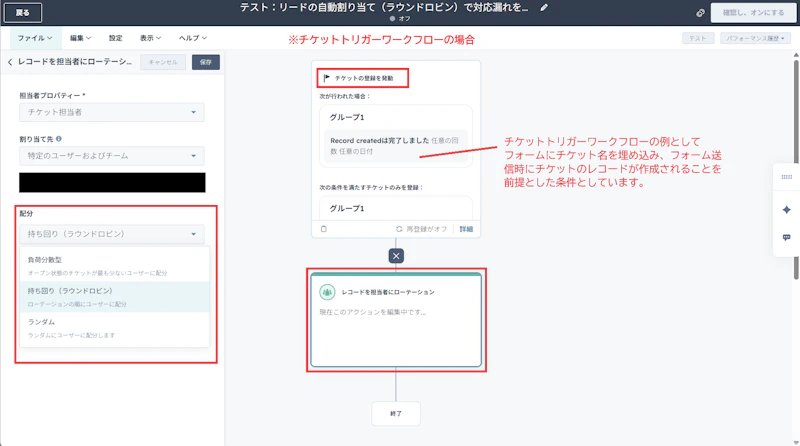Select the ランダム distribution option
This screenshot has width=800, height=446.
click(x=114, y=328)
